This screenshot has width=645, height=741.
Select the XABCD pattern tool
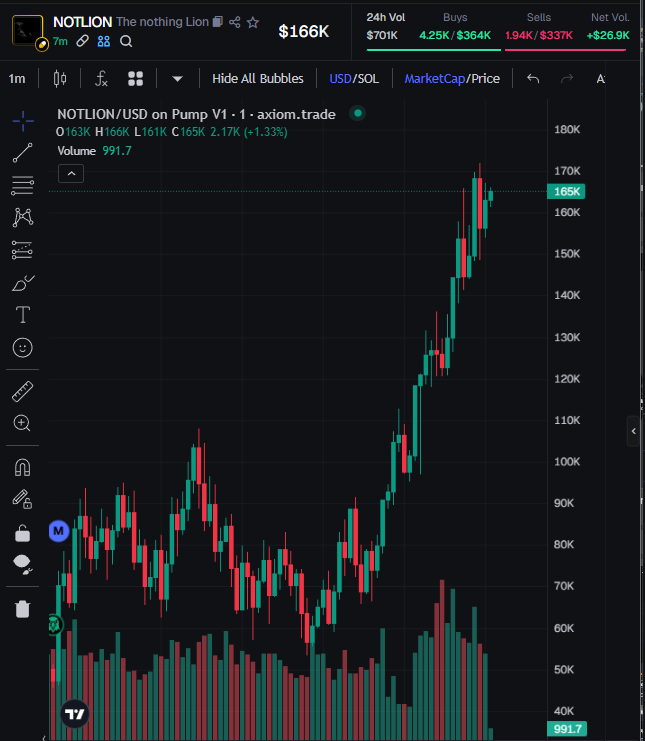point(23,217)
